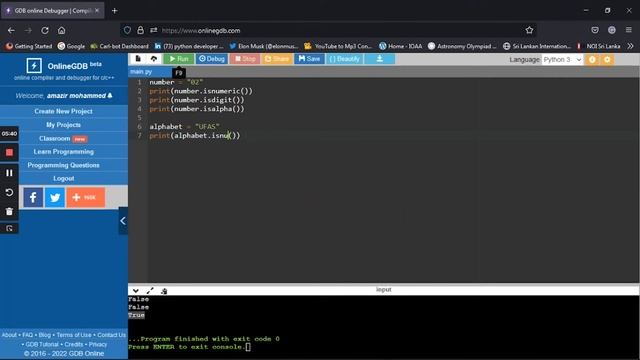640x360 pixels.
Task: Click the recording timer 05:40
Action: 9,133
